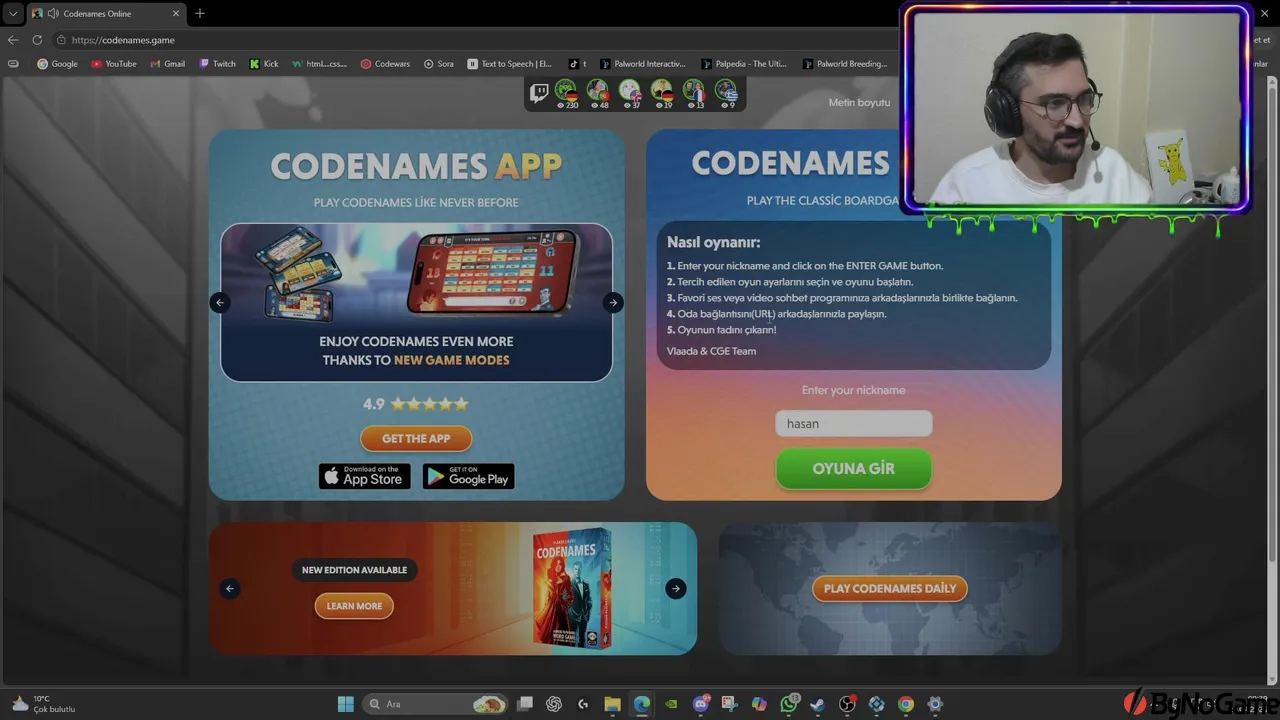Click the taskbar Ara search box
1280x720 pixels.
pyautogui.click(x=435, y=704)
